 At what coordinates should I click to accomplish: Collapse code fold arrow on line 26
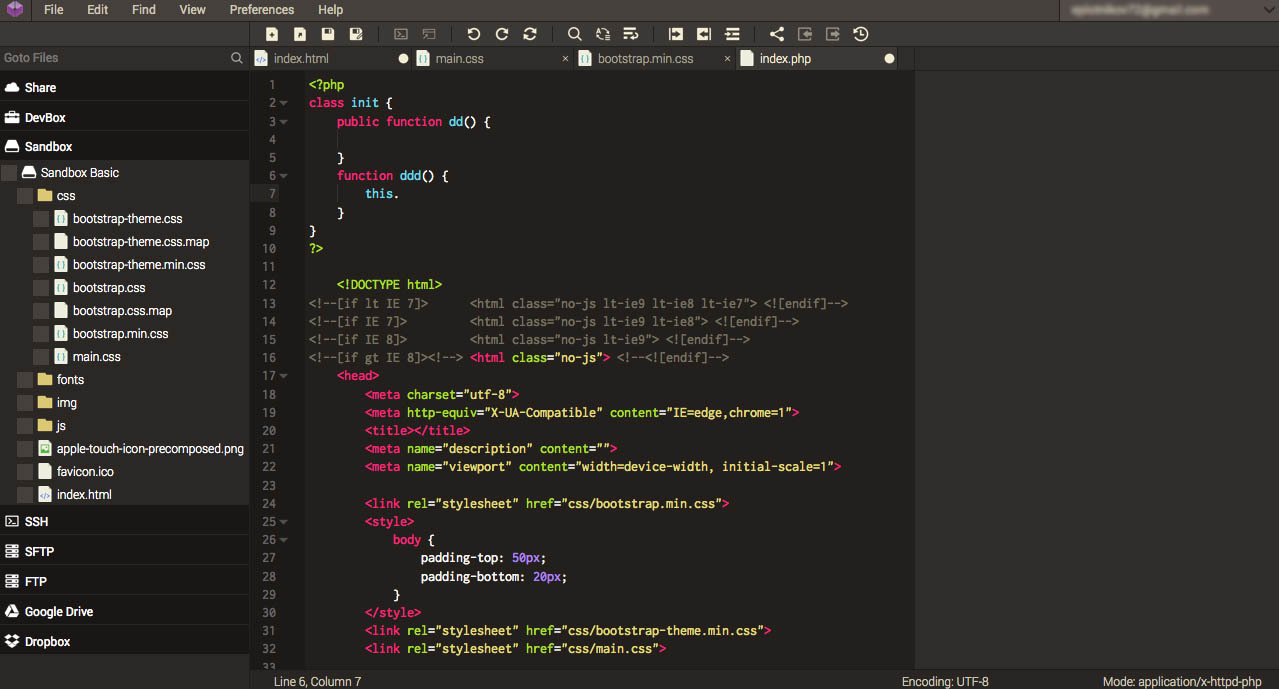pos(284,540)
